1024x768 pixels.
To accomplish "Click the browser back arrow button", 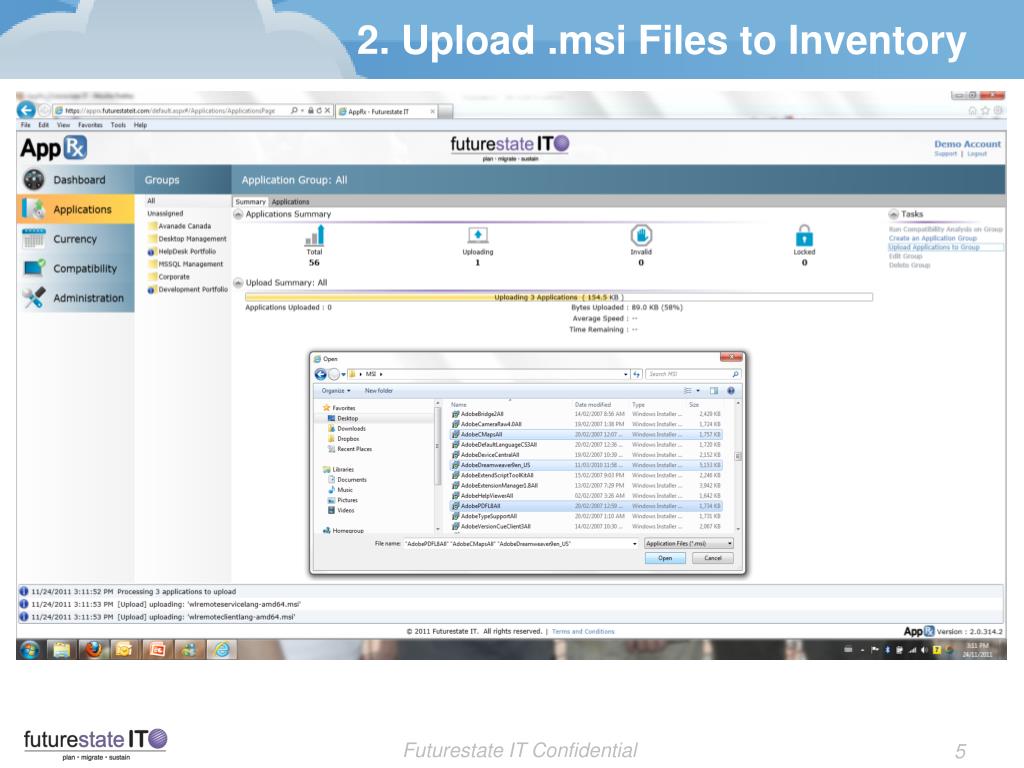I will click(26, 110).
